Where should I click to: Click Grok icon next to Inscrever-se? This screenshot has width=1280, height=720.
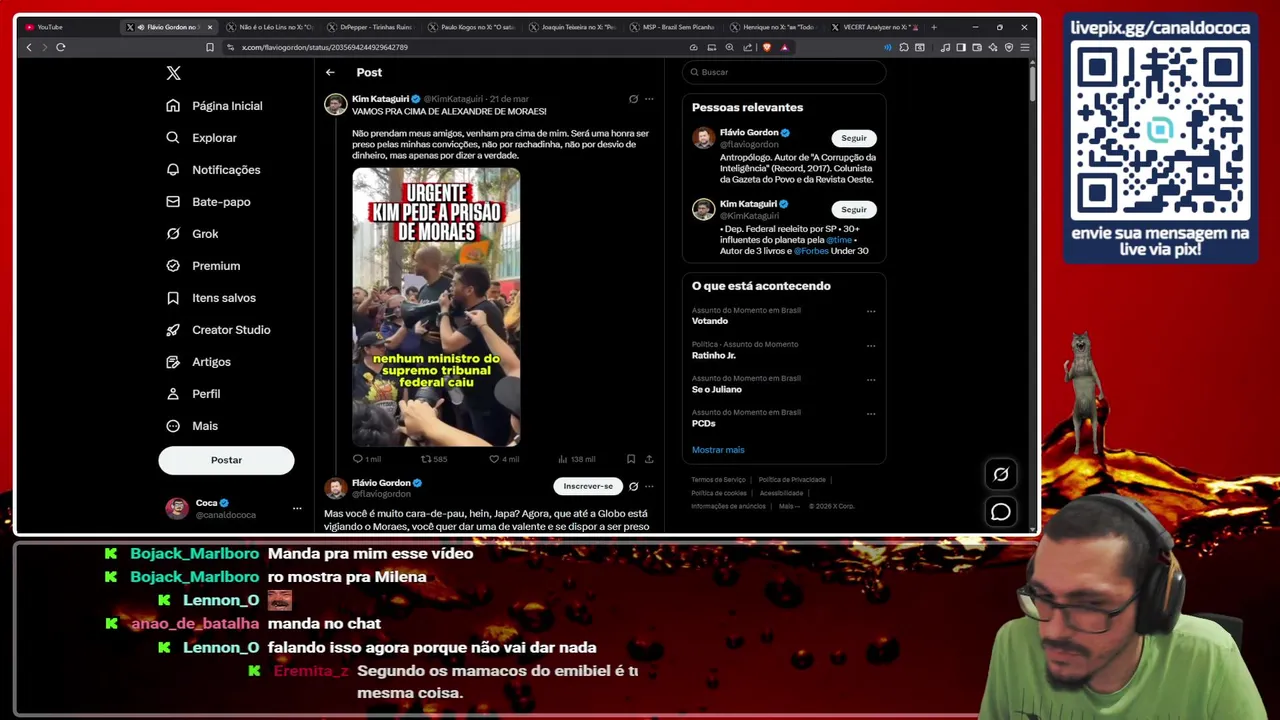633,486
